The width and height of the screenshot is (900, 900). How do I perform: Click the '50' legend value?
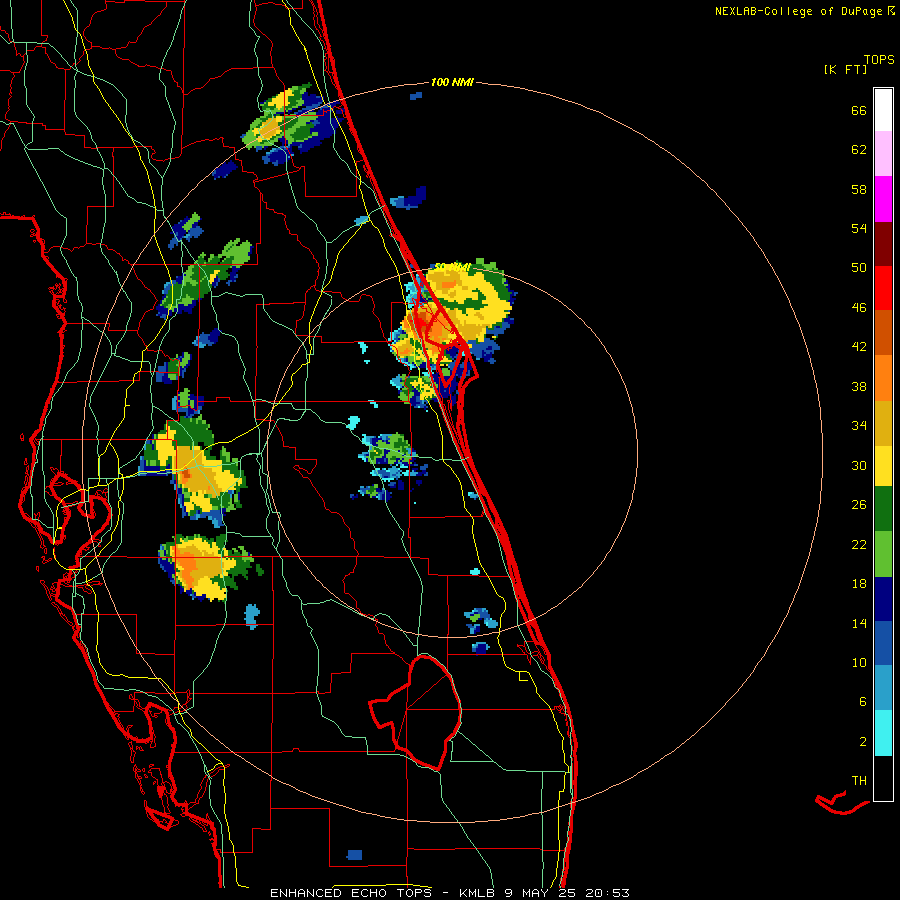859,268
